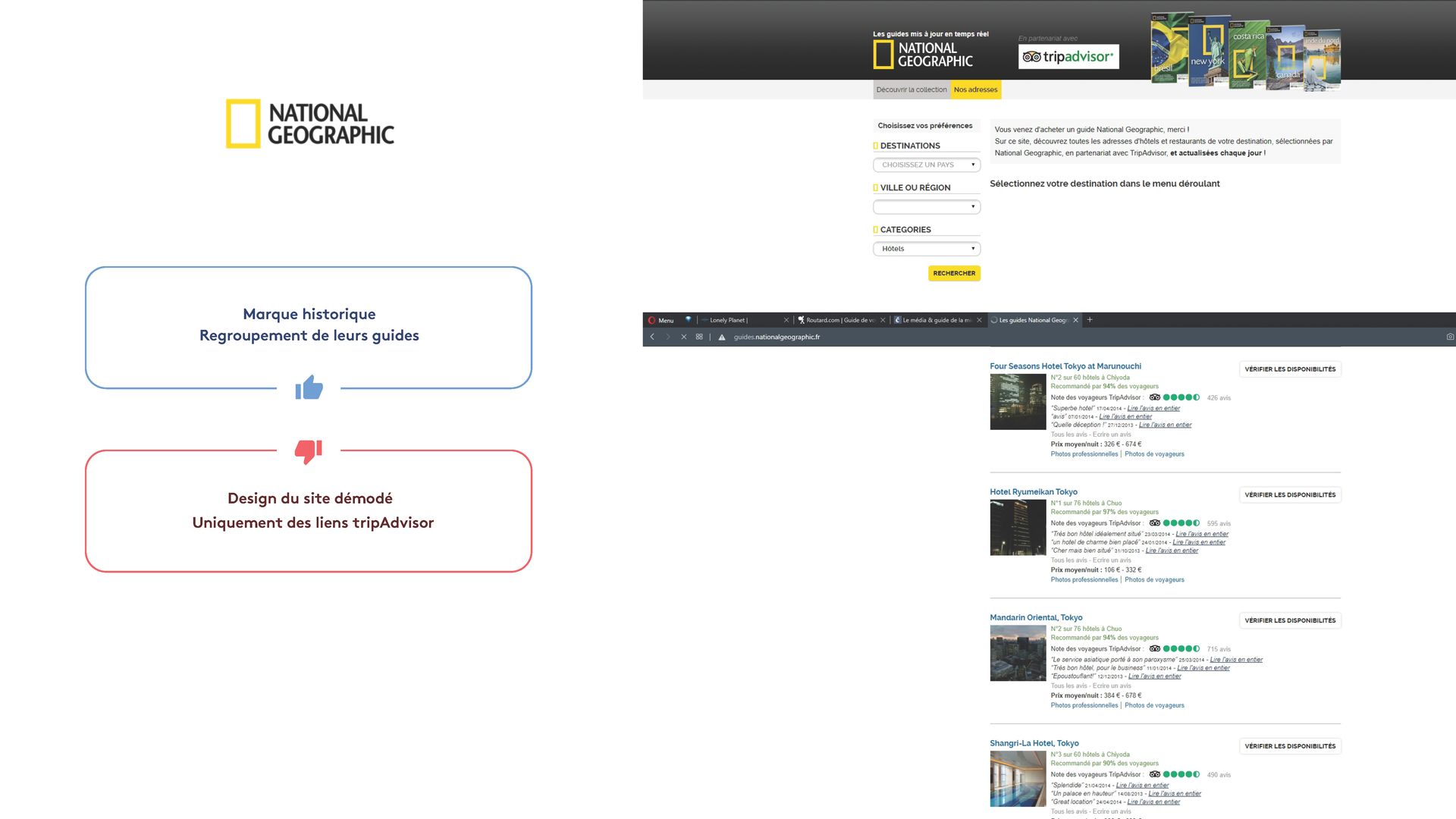The image size is (1456, 819).
Task: Open 'Lire l'avis en entier' for 'Superbe hotel' review
Action: pyautogui.click(x=1153, y=409)
